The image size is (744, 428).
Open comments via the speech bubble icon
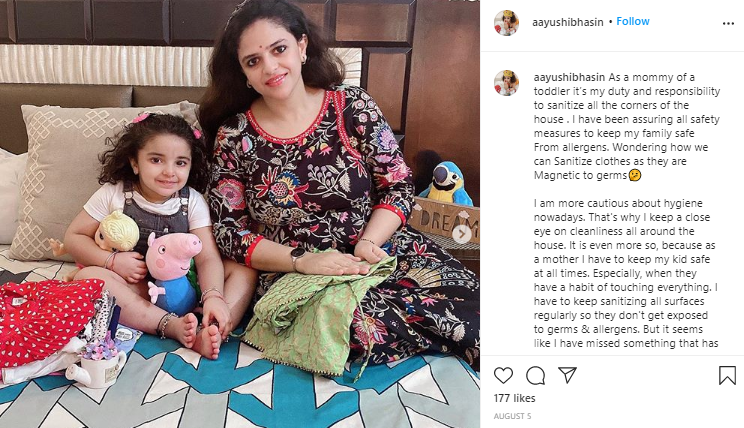(x=535, y=375)
